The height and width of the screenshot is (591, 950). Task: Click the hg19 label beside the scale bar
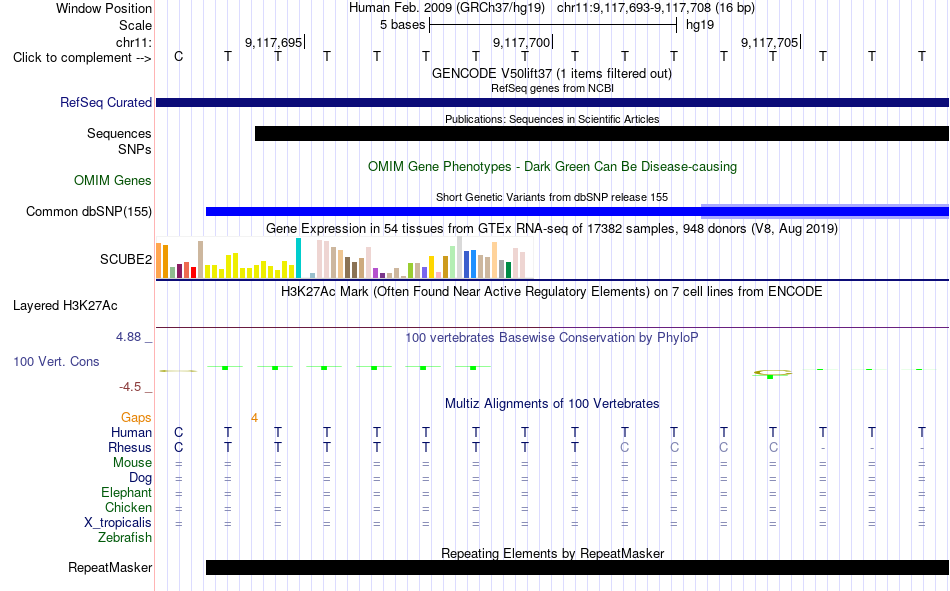pyautogui.click(x=700, y=25)
